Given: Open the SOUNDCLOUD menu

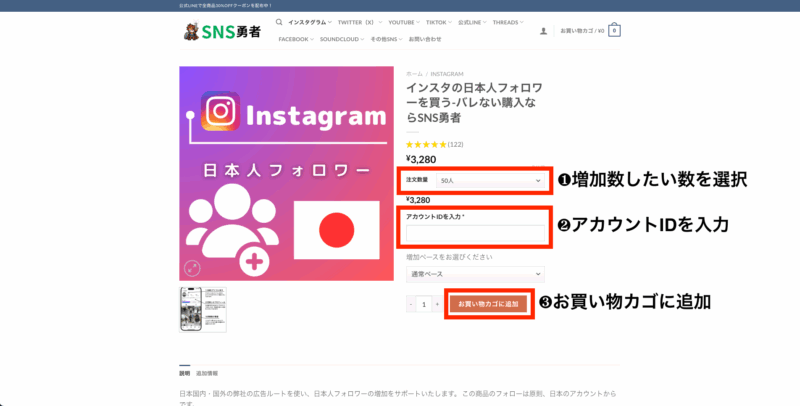Looking at the screenshot, I should coord(342,39).
